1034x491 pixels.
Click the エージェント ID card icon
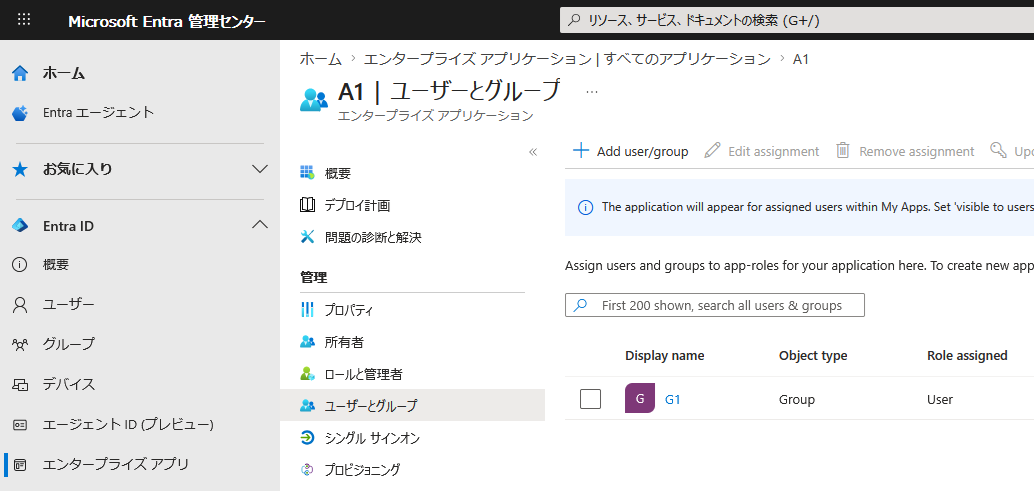point(20,425)
